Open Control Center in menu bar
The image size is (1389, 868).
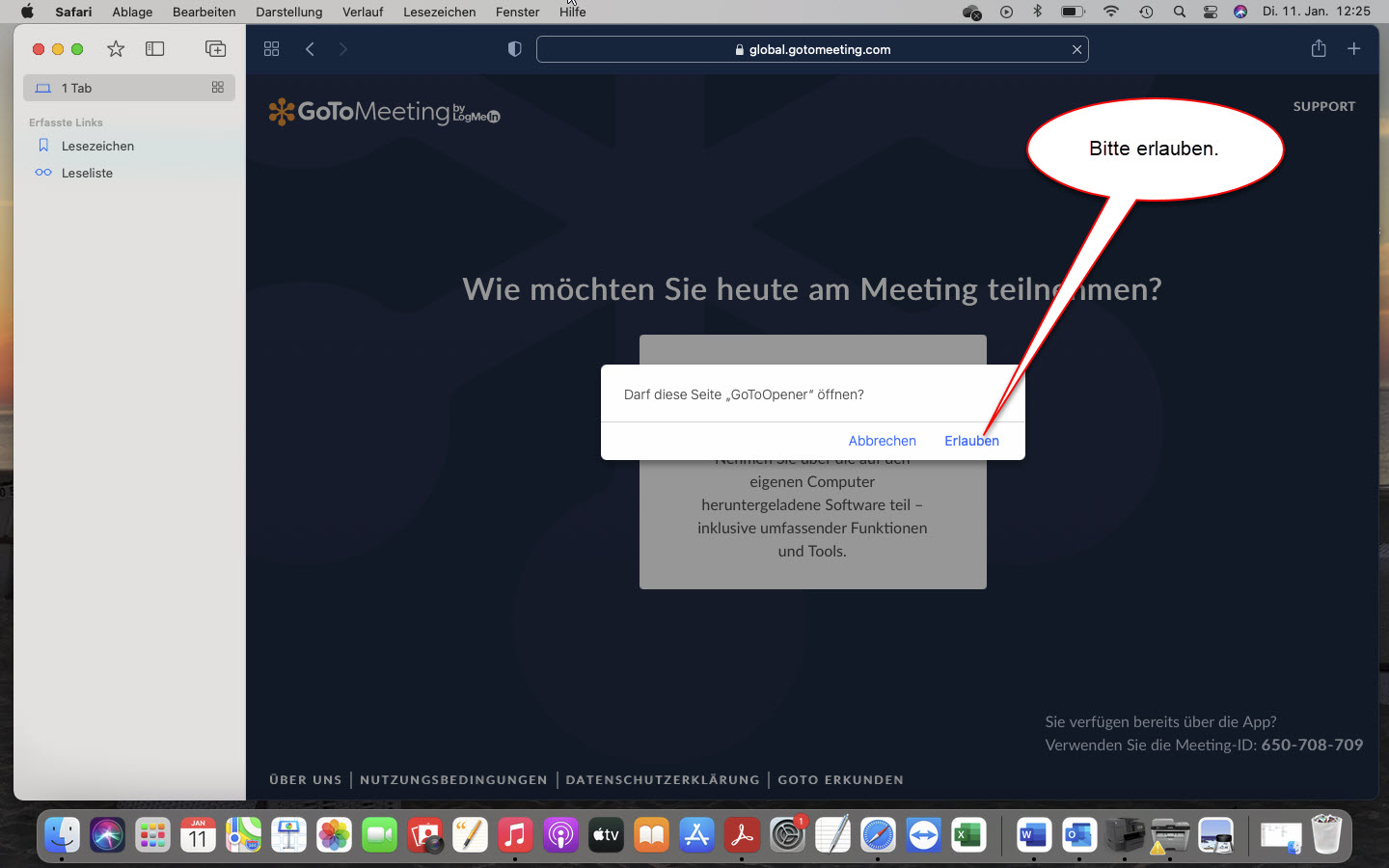1210,12
